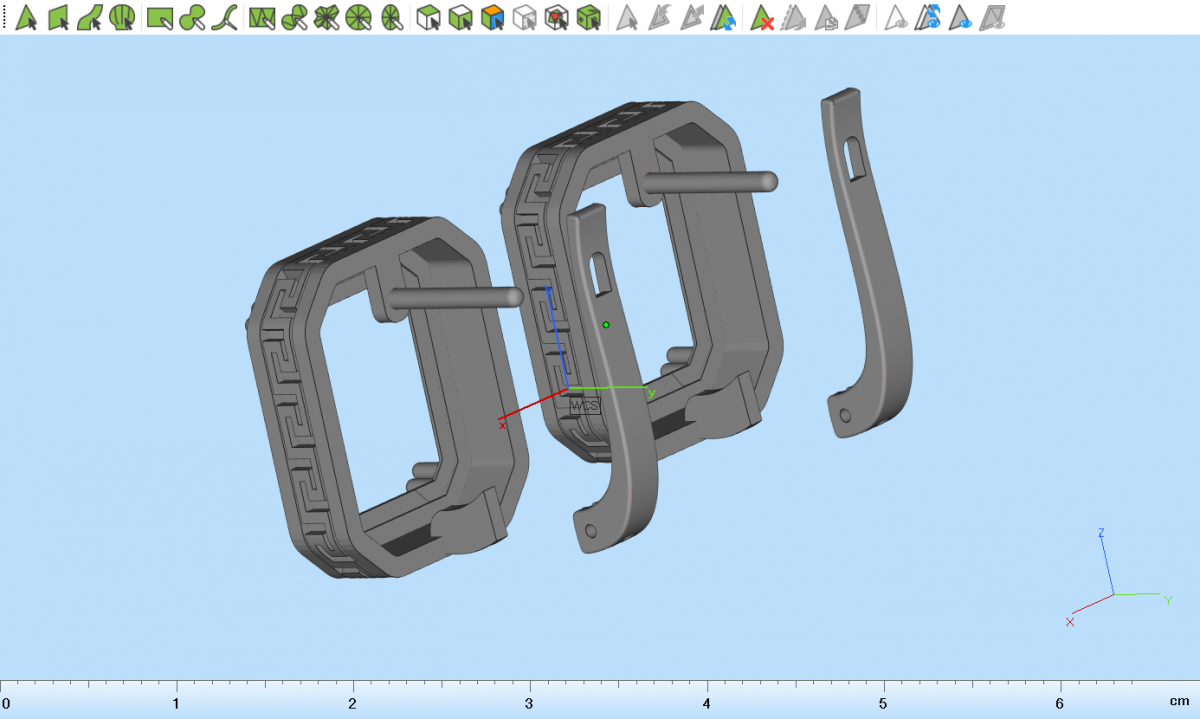
Task: Click the dark triangle with blue eye icon
Action: pos(962,17)
